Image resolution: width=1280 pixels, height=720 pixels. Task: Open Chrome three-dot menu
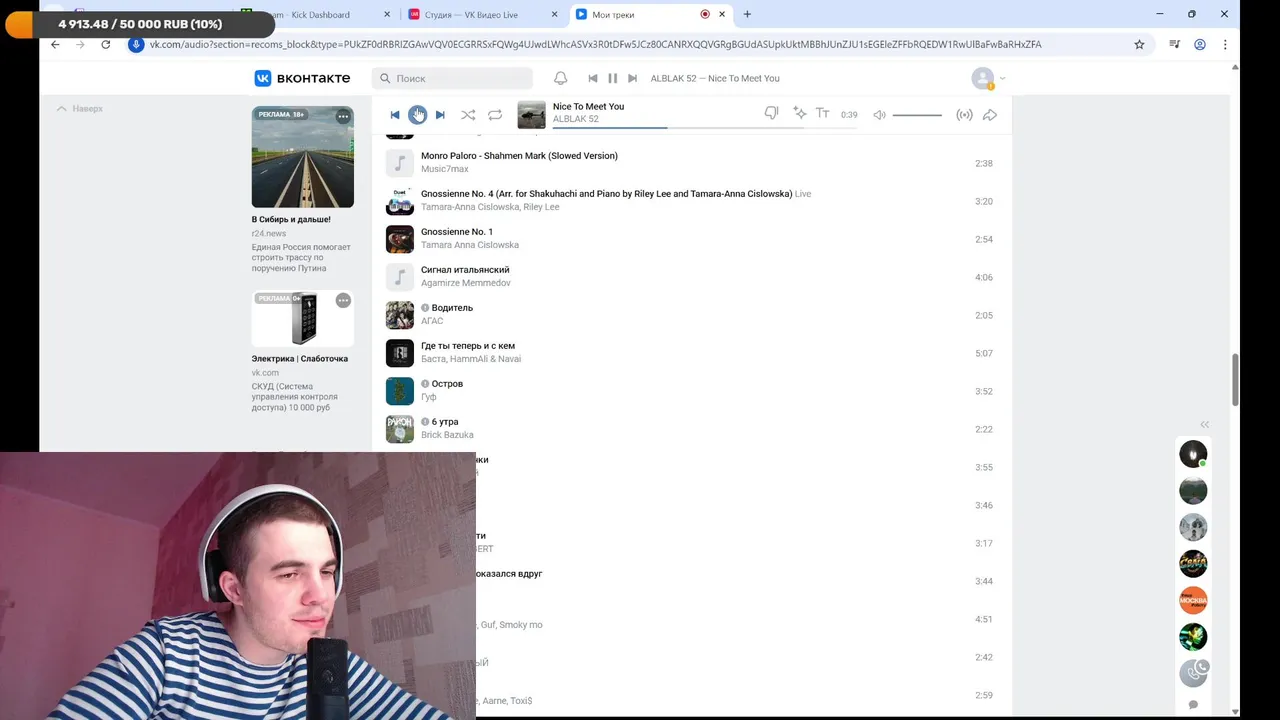(x=1225, y=44)
